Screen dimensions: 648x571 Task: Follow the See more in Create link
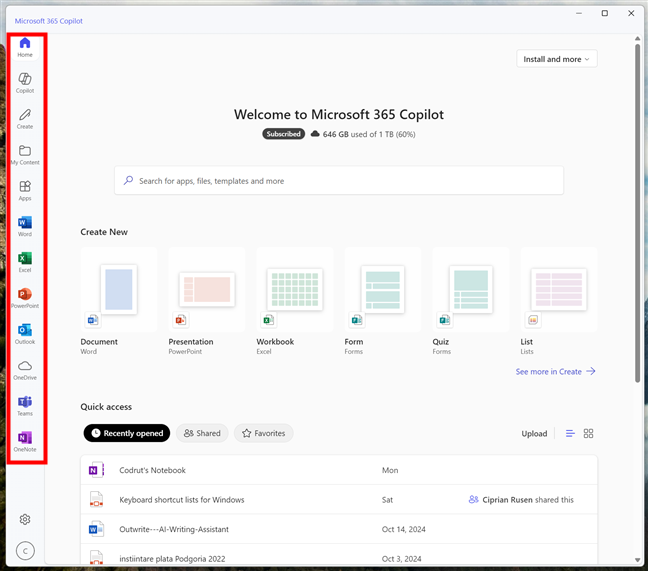555,371
